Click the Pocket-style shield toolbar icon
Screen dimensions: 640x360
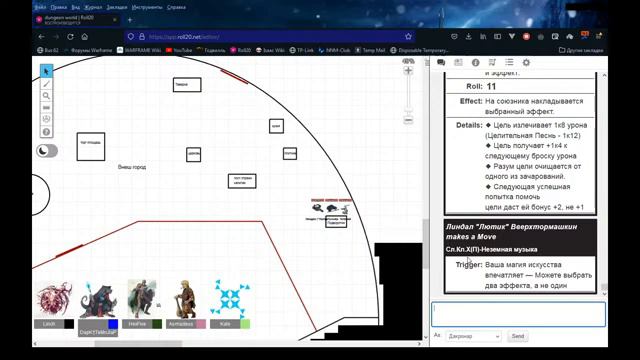pyautogui.click(x=454, y=37)
